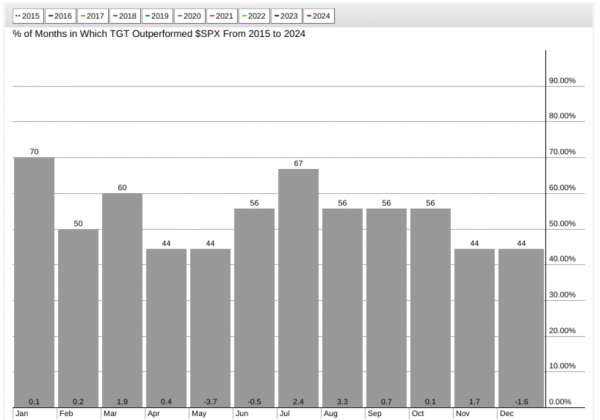The height and width of the screenshot is (420, 600).
Task: Click the Aug axis label
Action: [x=330, y=413]
